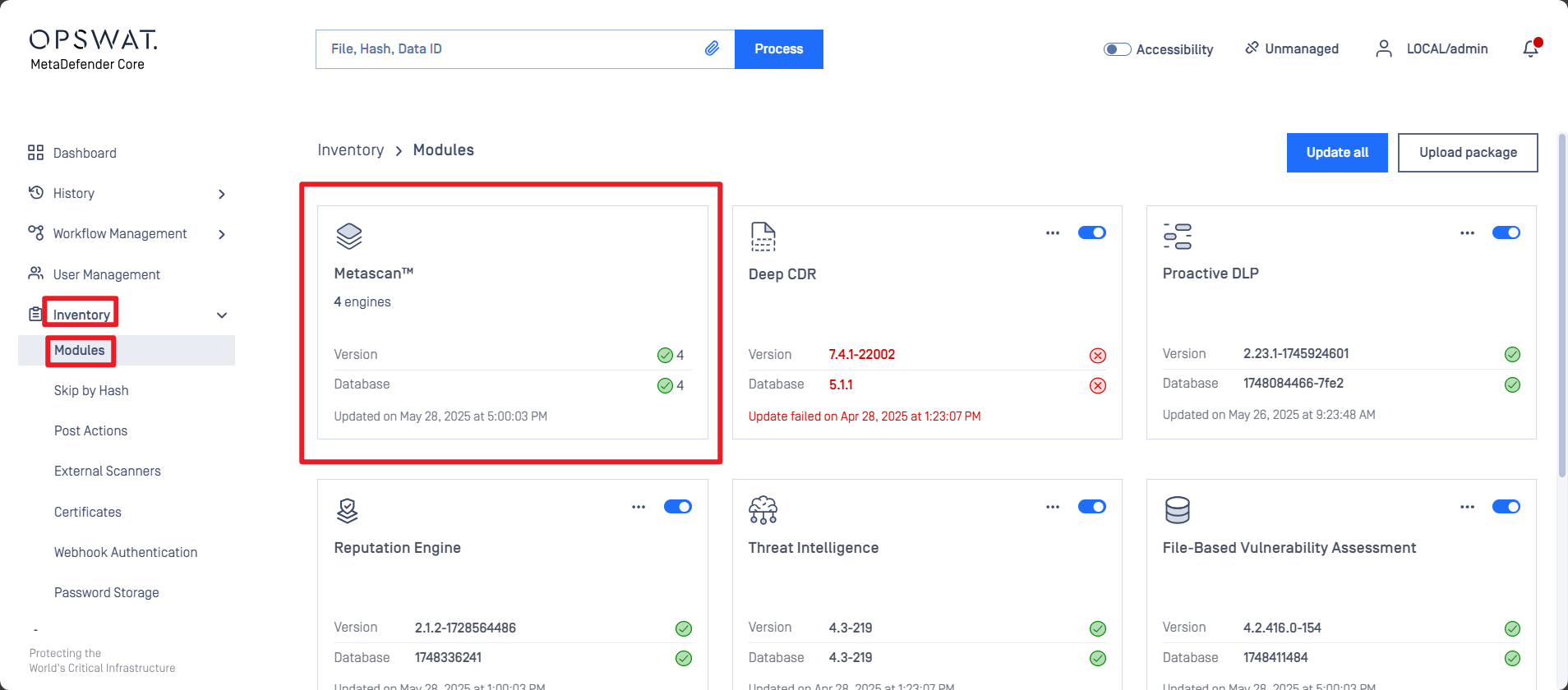Click Deep CDR database error icon
This screenshot has height=690, width=1568.
click(x=1097, y=385)
